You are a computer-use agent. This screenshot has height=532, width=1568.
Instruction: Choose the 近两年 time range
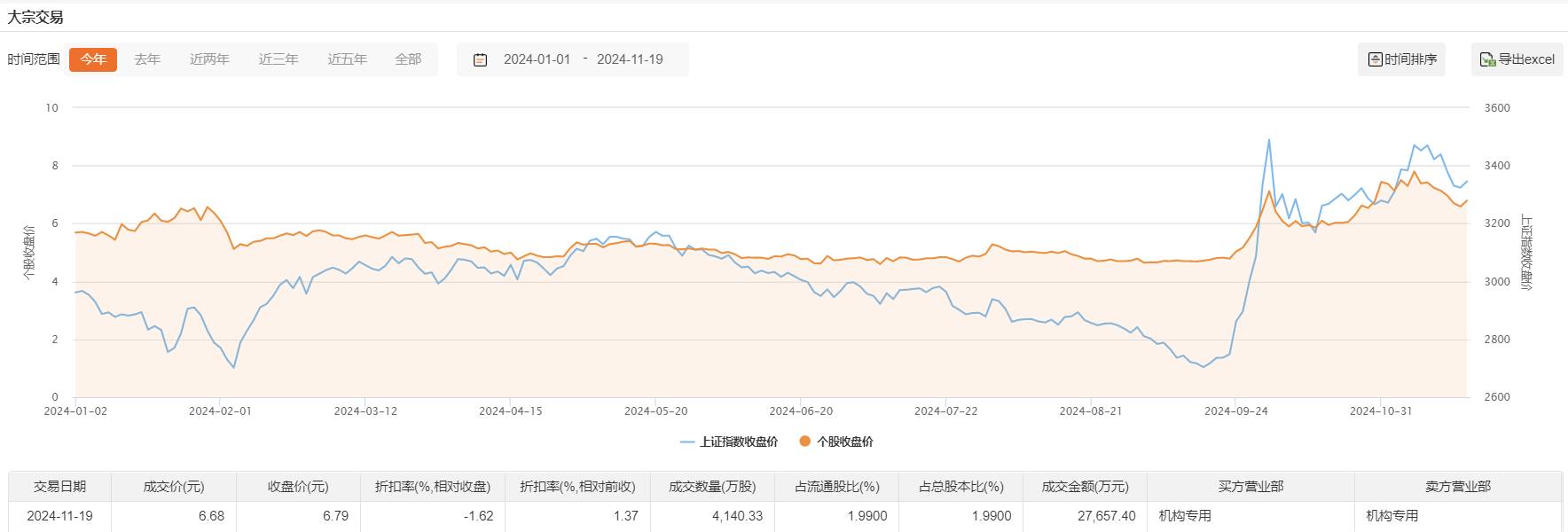point(209,59)
